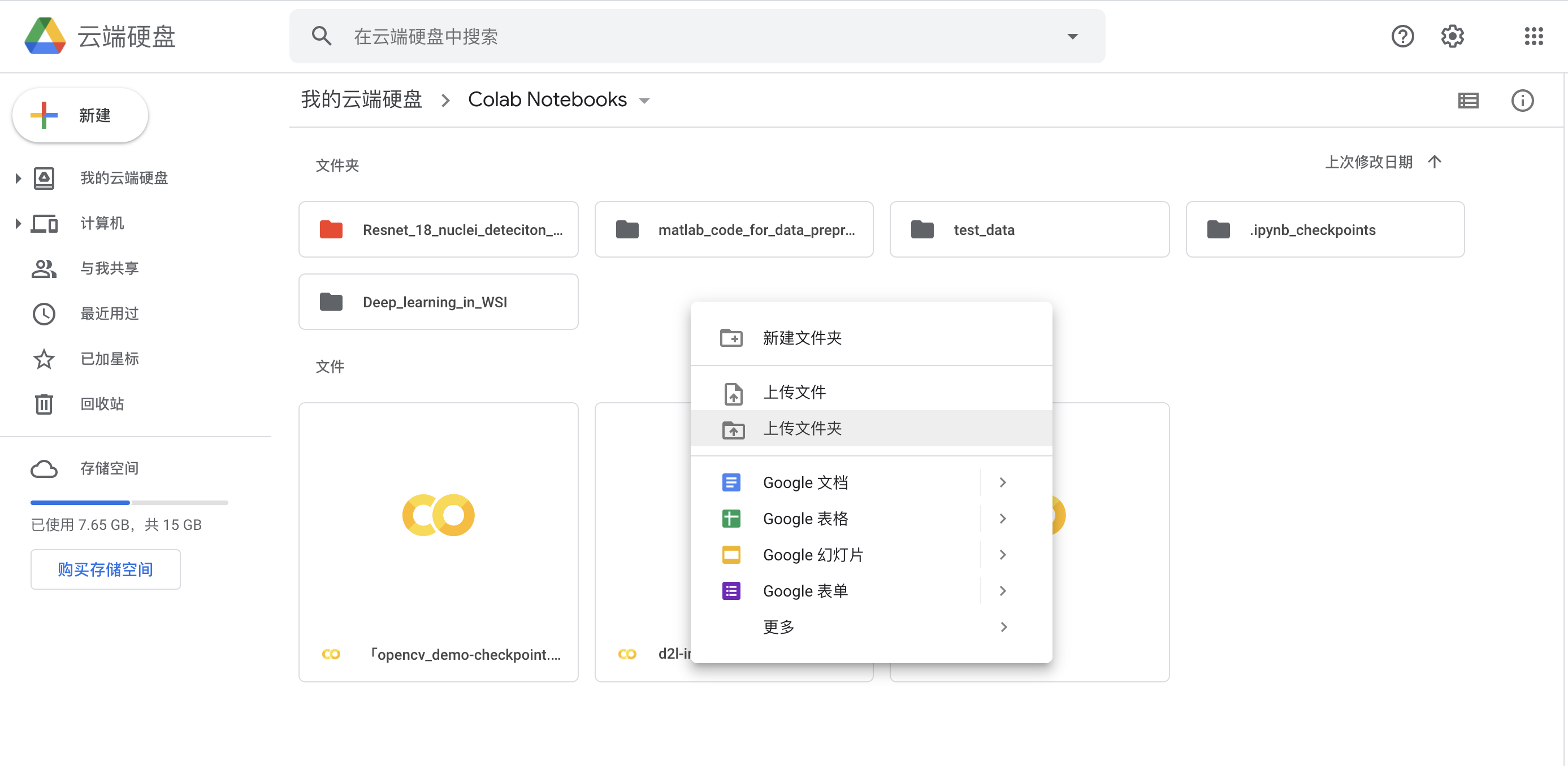Open the Google apps grid icon
This screenshot has height=766, width=1568.
[x=1534, y=36]
